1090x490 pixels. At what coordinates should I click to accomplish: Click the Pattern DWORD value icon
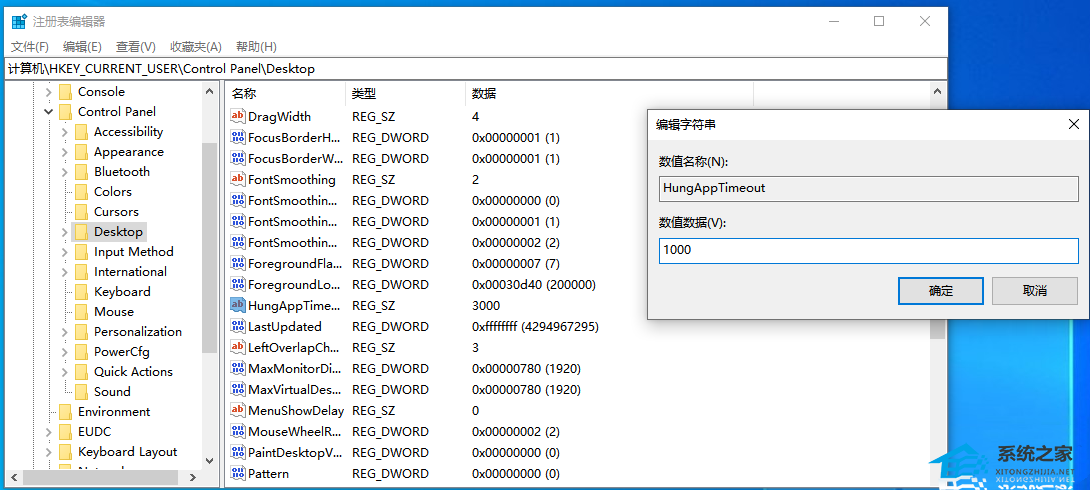point(238,473)
